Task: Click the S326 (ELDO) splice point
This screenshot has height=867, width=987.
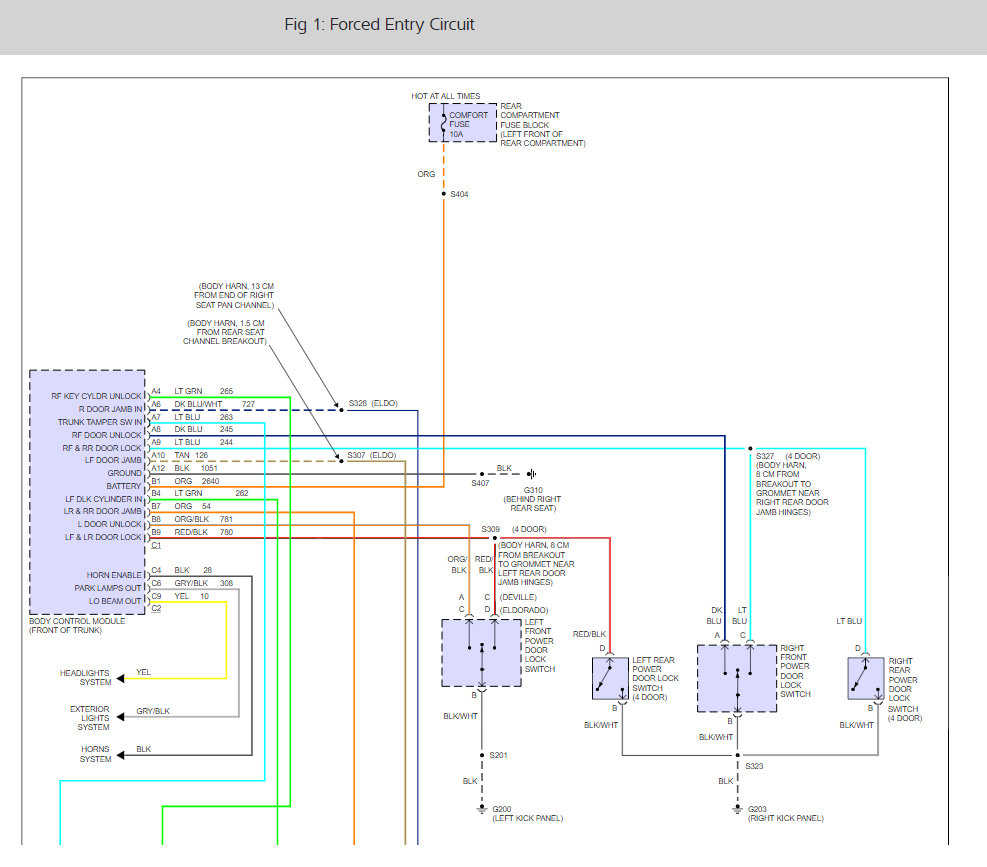Action: [x=338, y=410]
